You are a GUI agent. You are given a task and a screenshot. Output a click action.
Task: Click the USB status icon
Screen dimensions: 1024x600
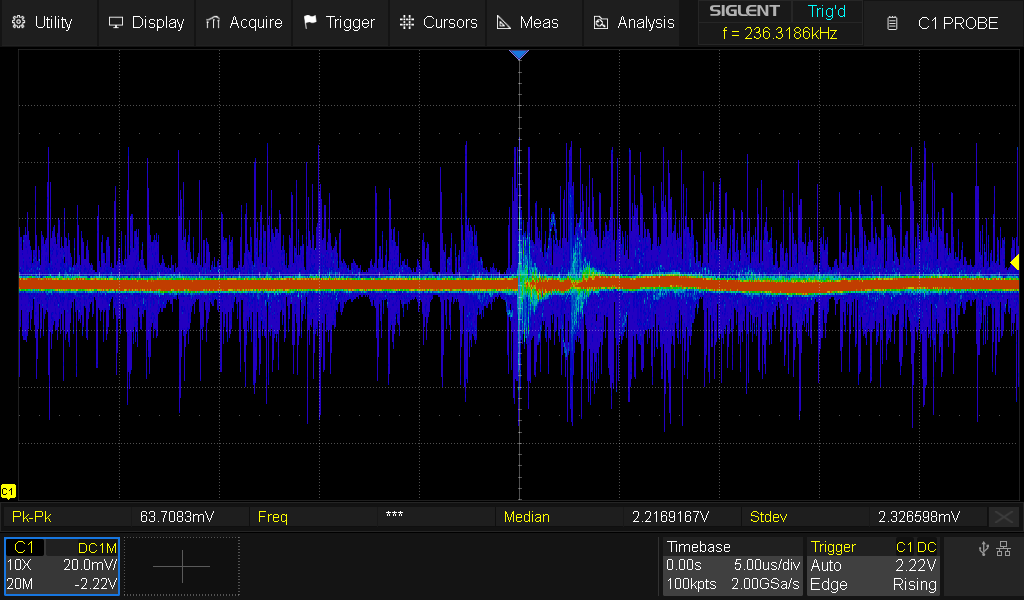pos(984,548)
